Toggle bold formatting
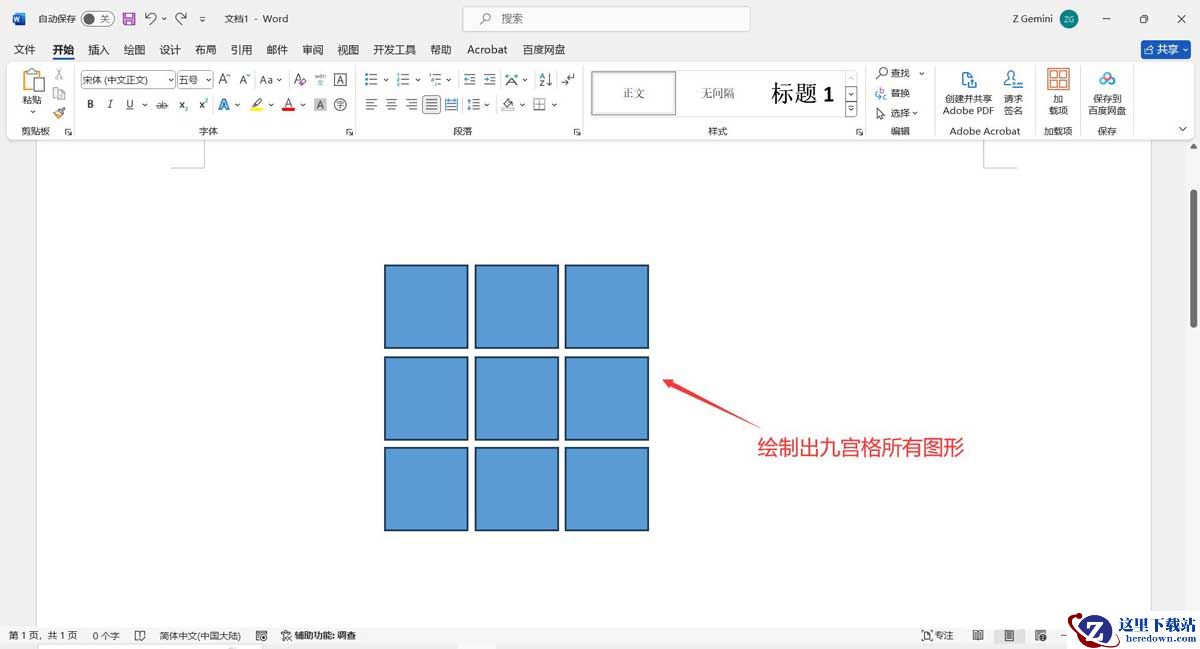This screenshot has width=1200, height=649. click(90, 104)
